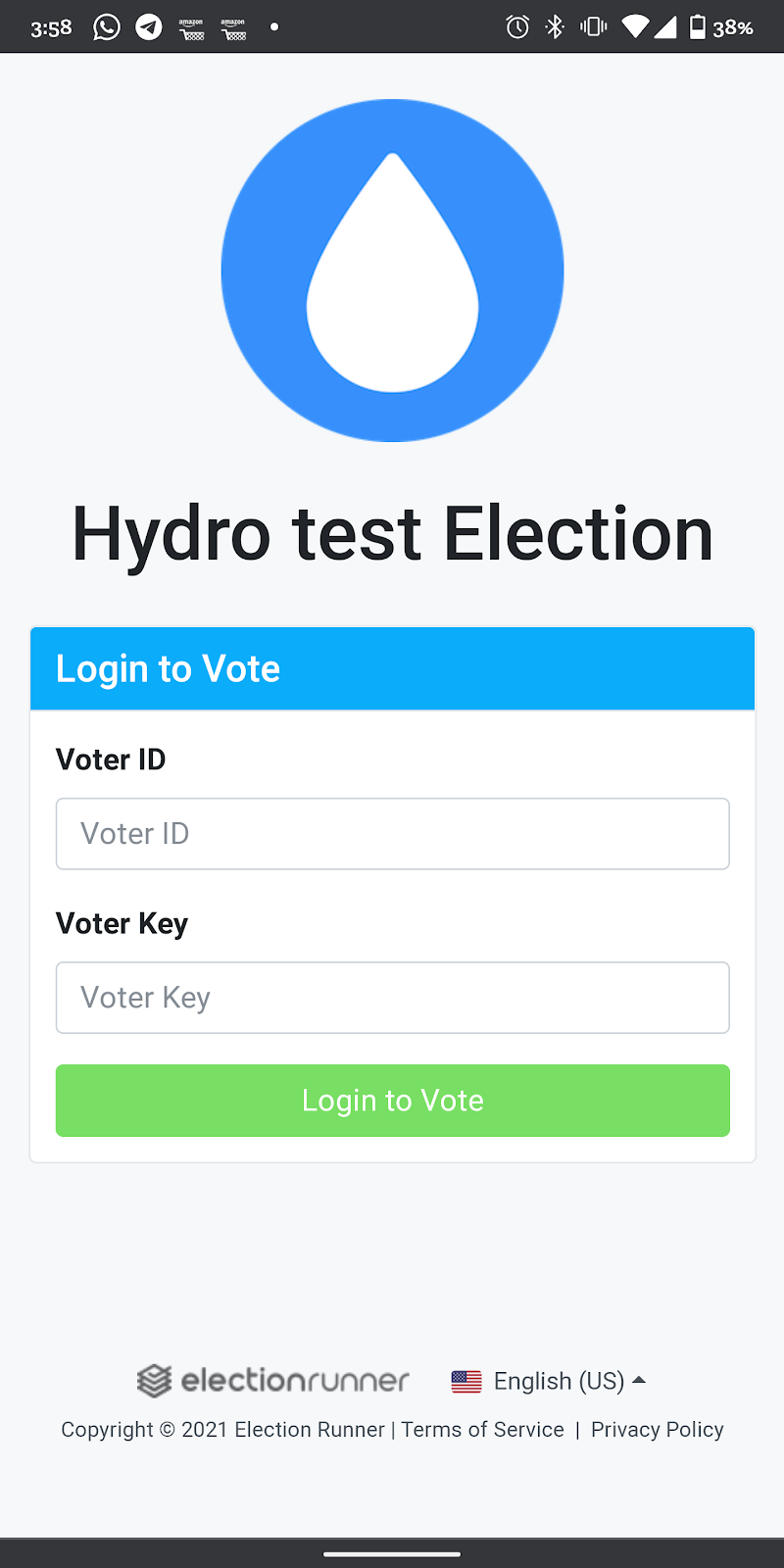This screenshot has width=784, height=1568.
Task: Tap the Telegram notification icon
Action: [149, 27]
